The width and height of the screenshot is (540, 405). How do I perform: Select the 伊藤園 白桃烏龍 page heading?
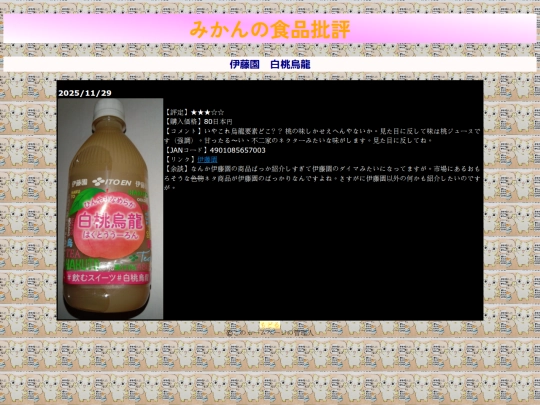point(270,64)
